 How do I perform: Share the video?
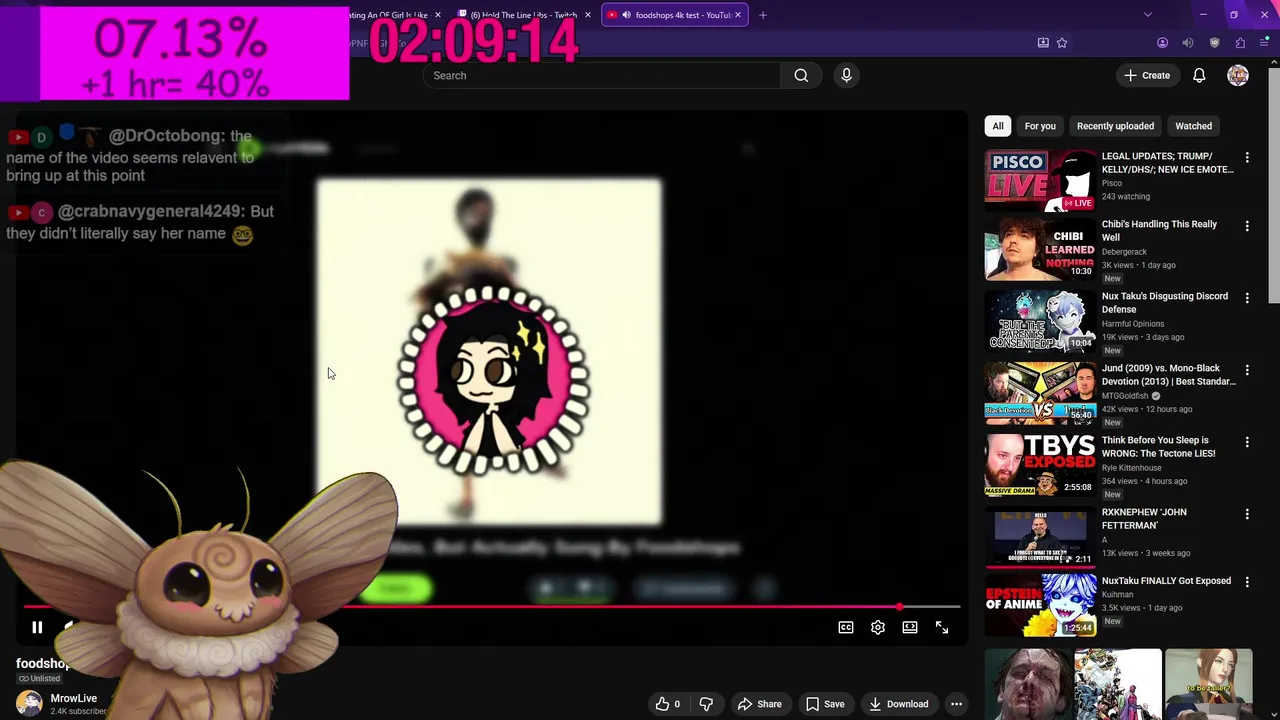(760, 704)
